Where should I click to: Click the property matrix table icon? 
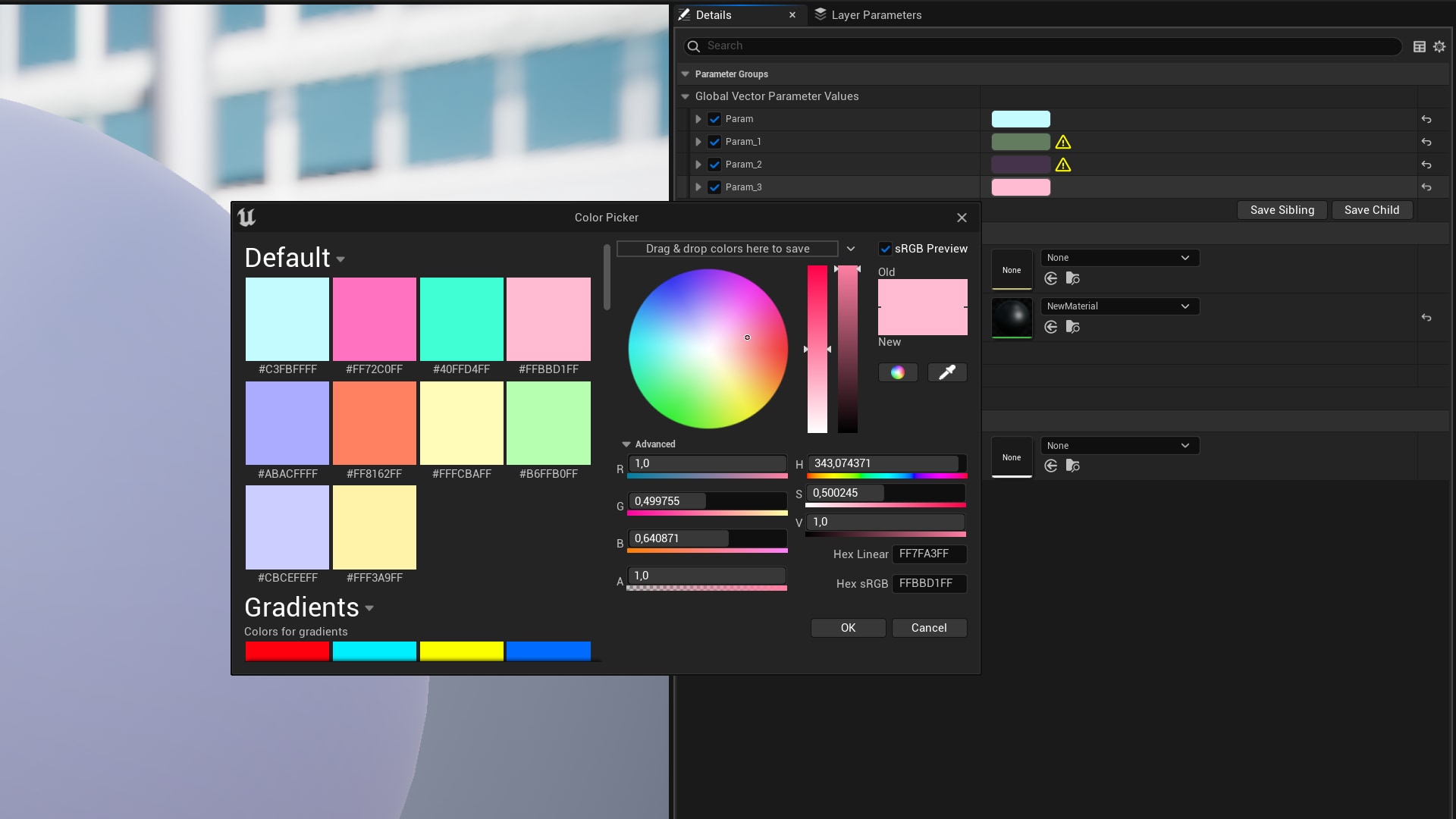coord(1420,46)
